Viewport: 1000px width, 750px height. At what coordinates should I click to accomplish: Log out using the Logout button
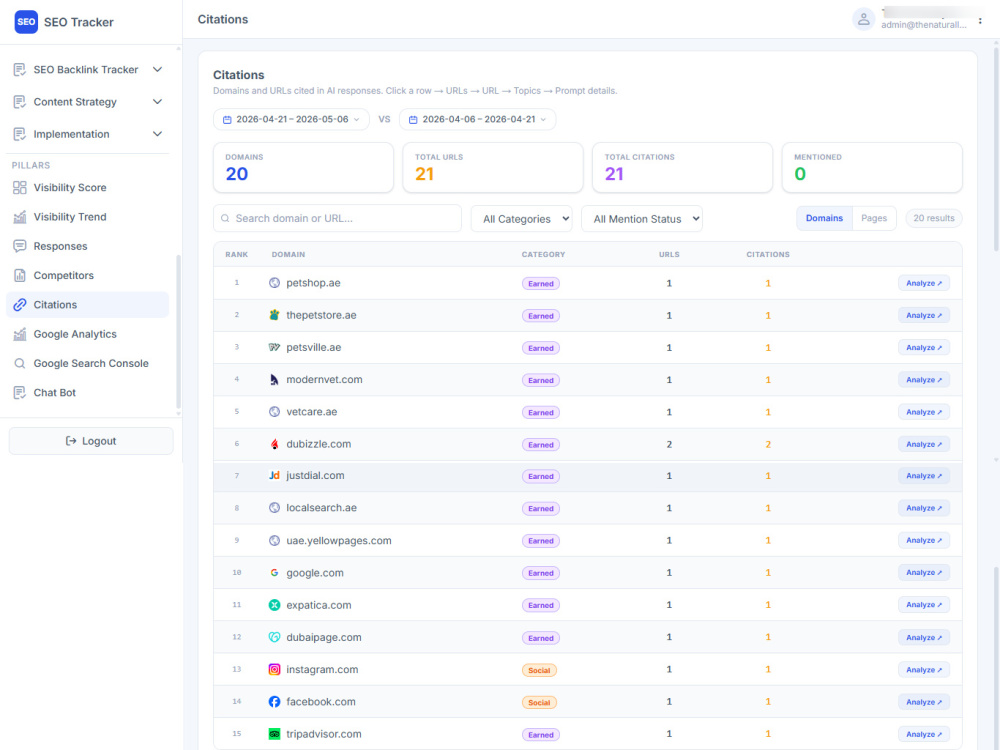[91, 441]
